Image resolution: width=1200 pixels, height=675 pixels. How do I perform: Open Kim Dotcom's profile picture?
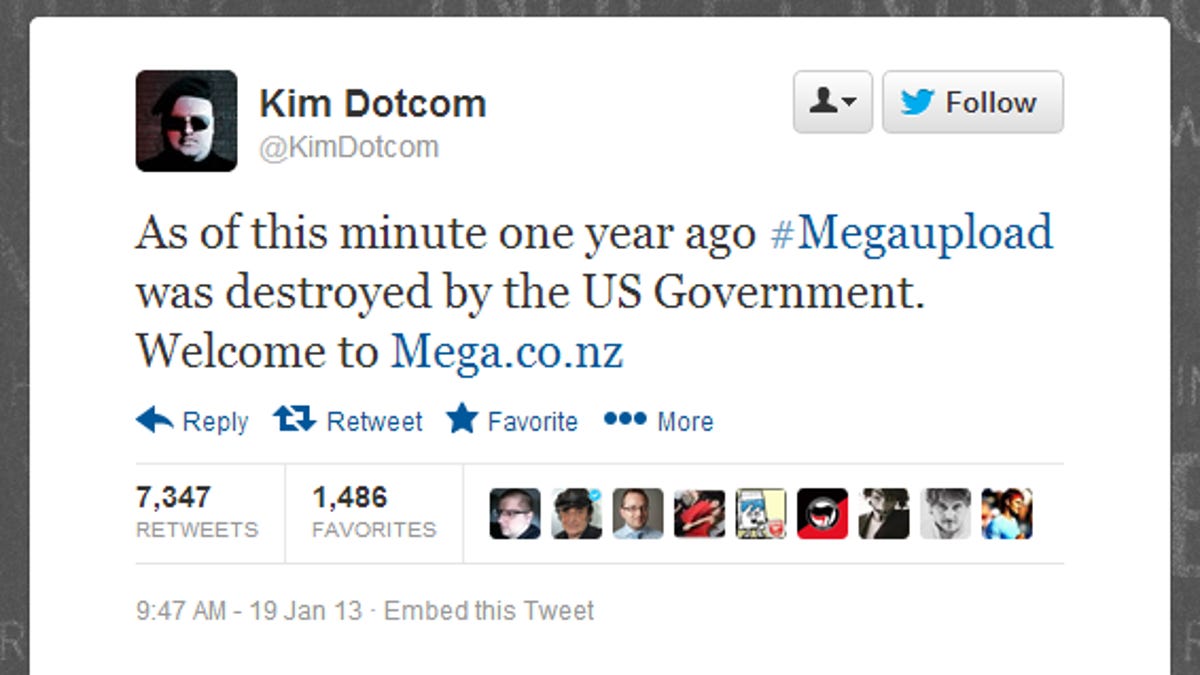[x=186, y=121]
